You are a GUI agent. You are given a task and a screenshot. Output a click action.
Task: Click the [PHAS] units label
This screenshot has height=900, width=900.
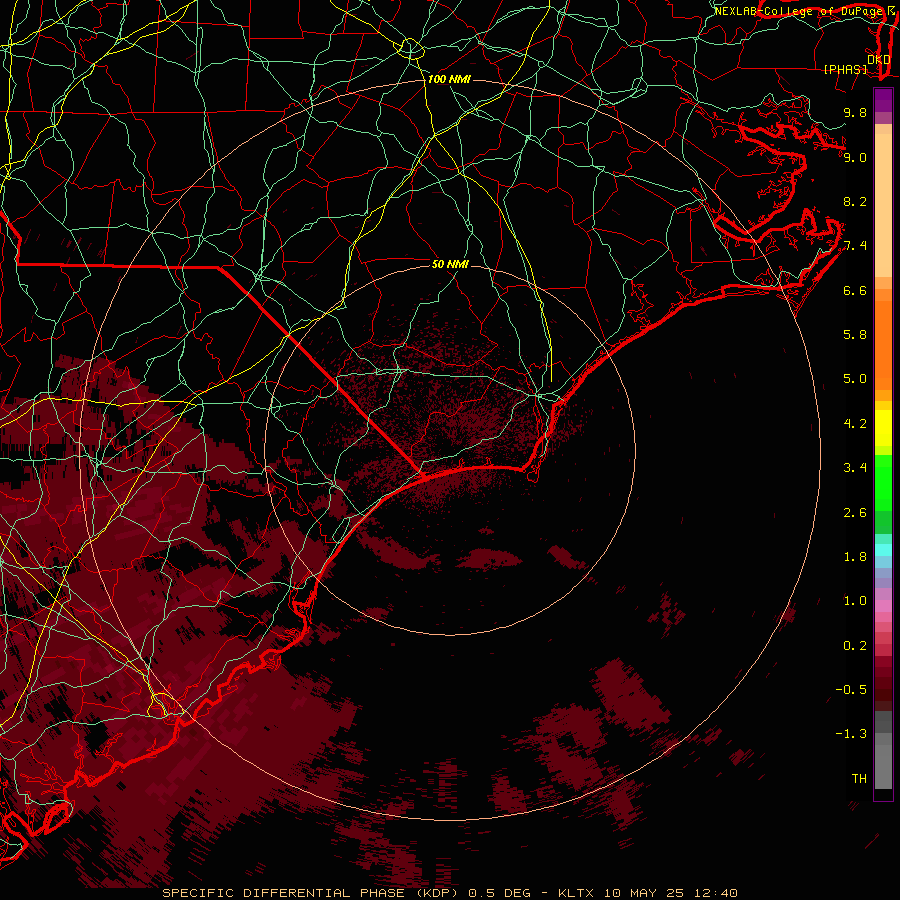(x=845, y=70)
